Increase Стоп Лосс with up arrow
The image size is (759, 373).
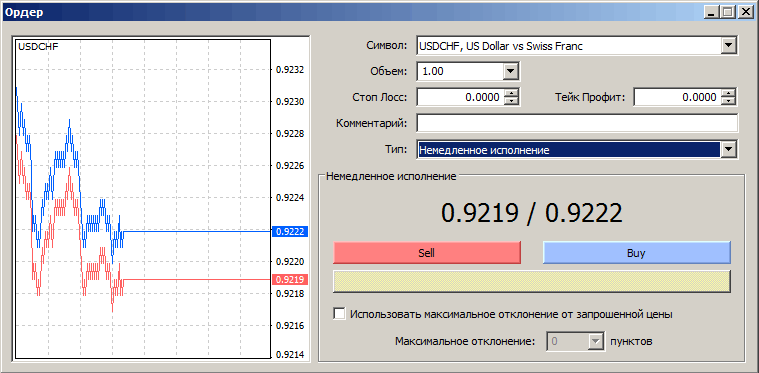[x=511, y=93]
